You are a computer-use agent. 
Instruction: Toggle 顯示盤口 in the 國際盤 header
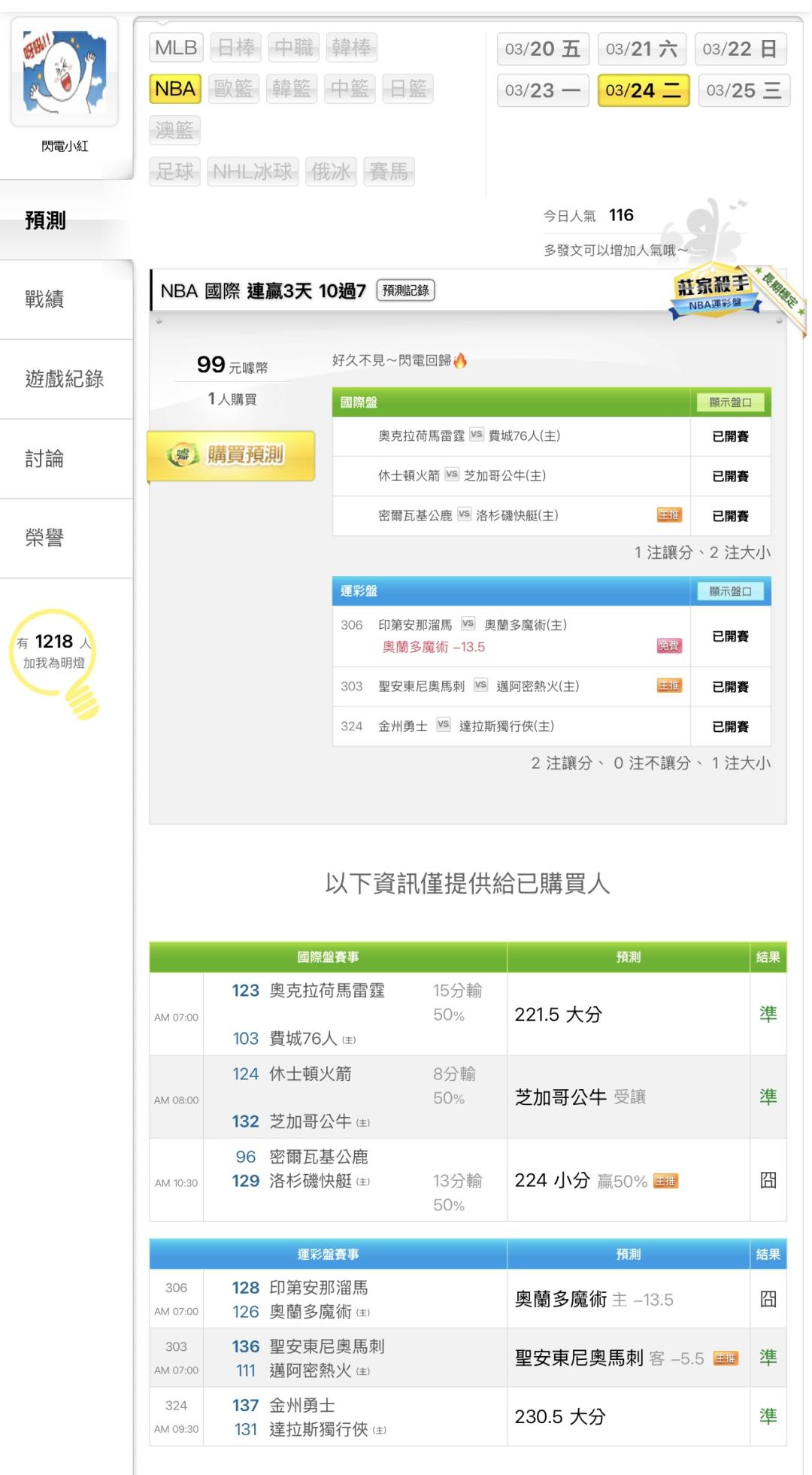click(730, 402)
